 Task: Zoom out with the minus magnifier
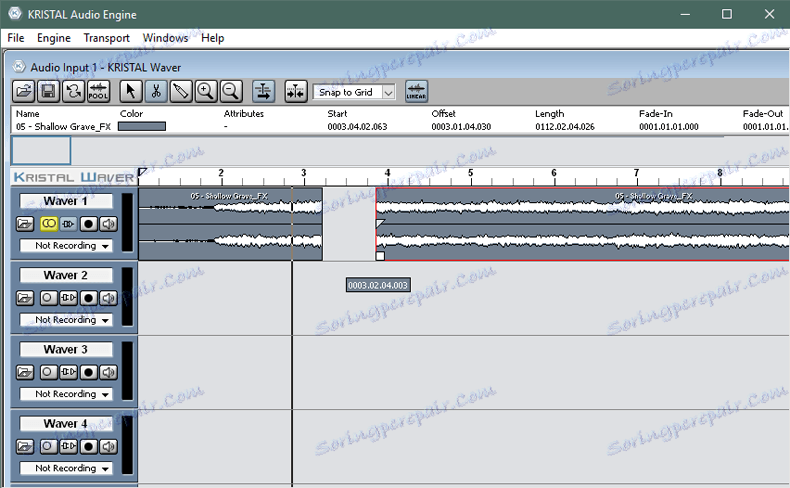231,92
